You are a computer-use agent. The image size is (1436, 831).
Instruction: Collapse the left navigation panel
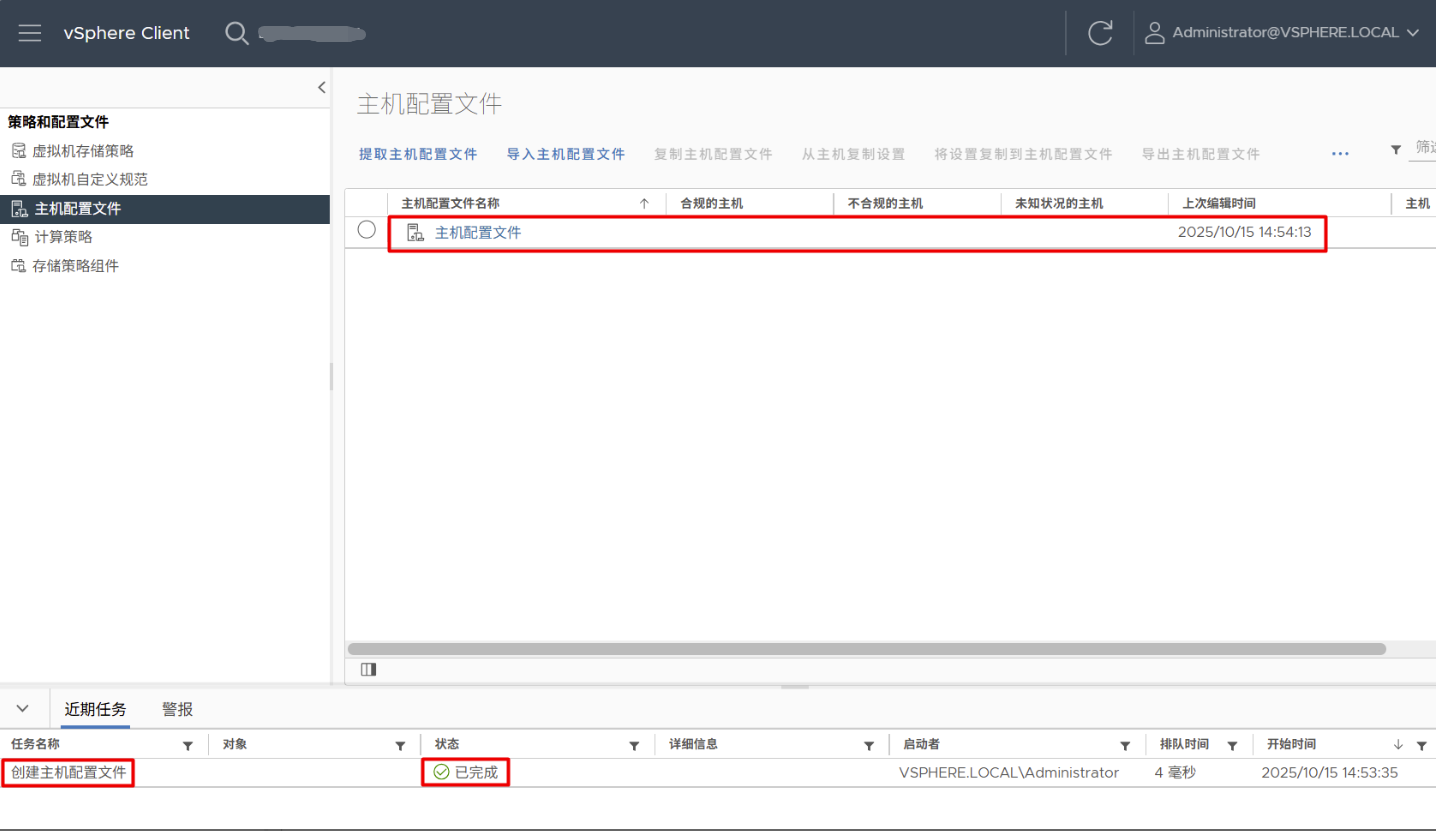point(321,87)
